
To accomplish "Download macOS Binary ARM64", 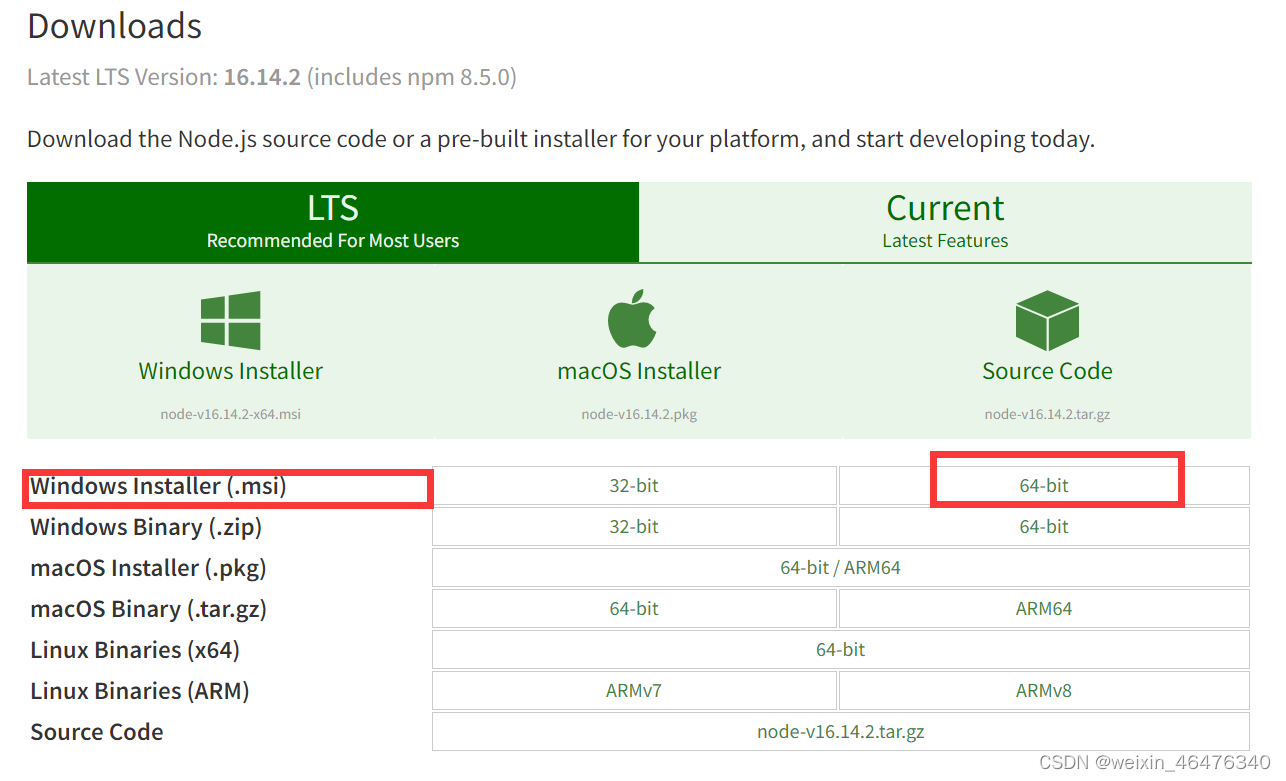I will click(1044, 609).
